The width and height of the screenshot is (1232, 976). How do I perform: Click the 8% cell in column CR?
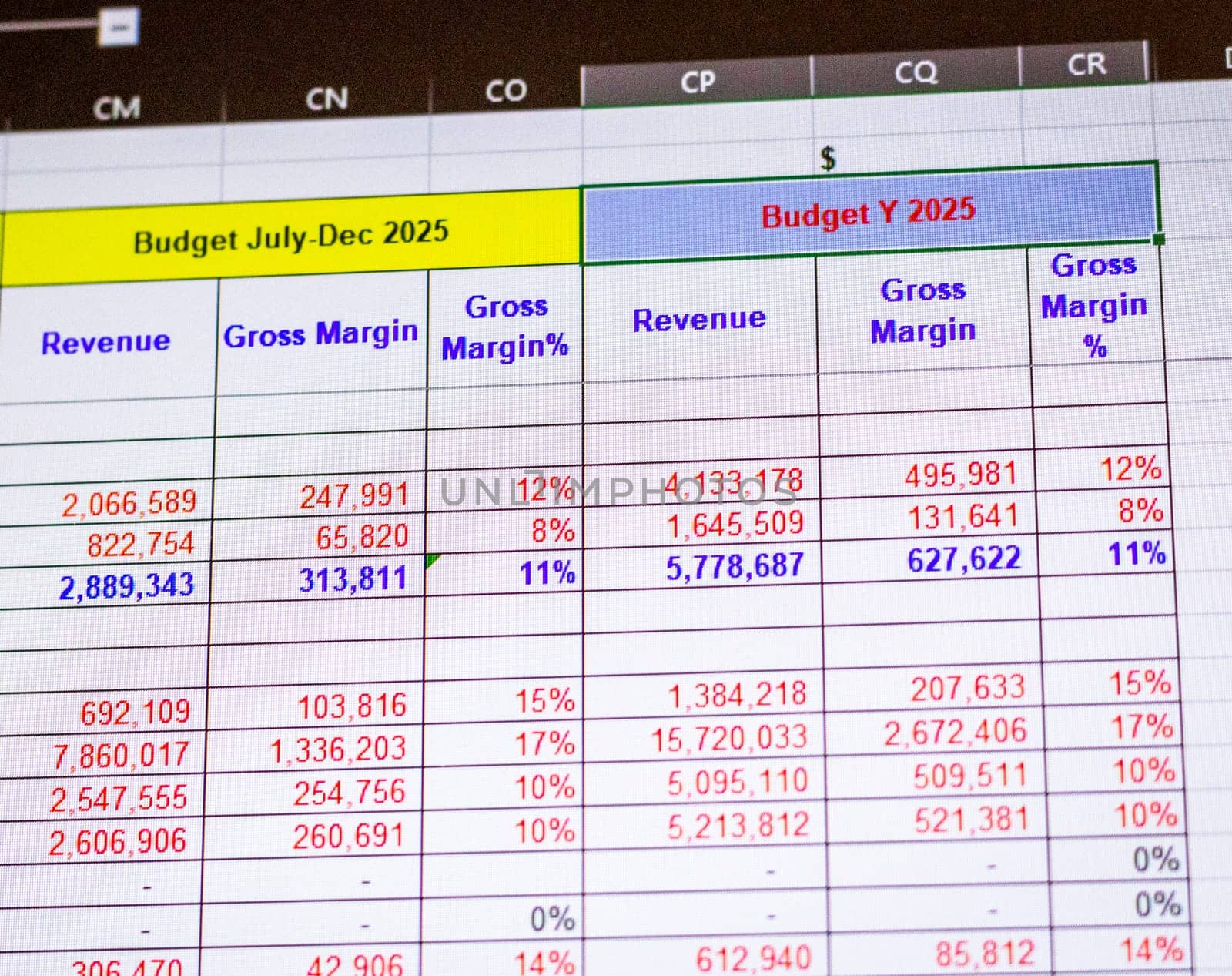(x=1105, y=511)
